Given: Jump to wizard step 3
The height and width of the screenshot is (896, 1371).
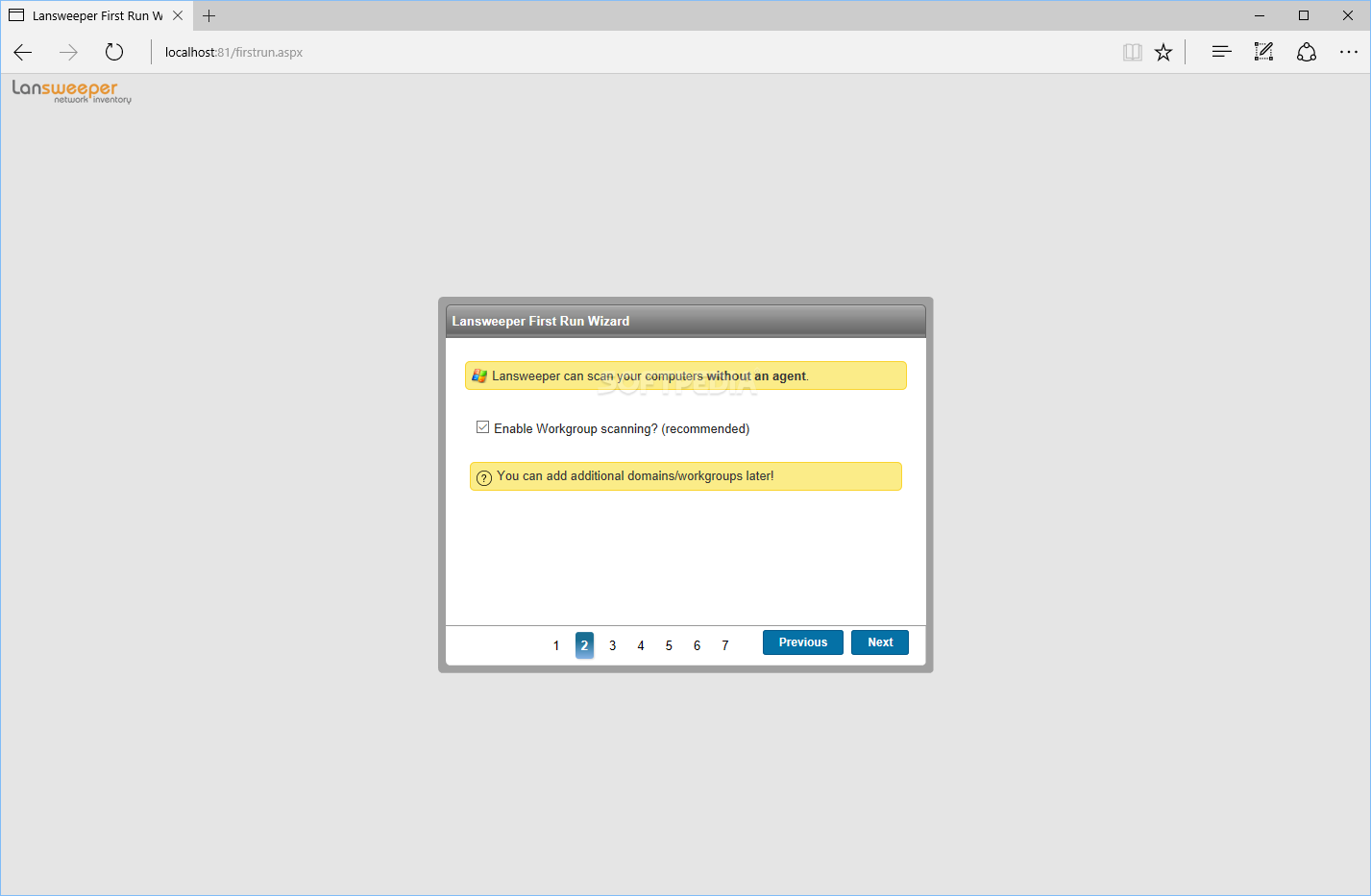Looking at the screenshot, I should (613, 645).
